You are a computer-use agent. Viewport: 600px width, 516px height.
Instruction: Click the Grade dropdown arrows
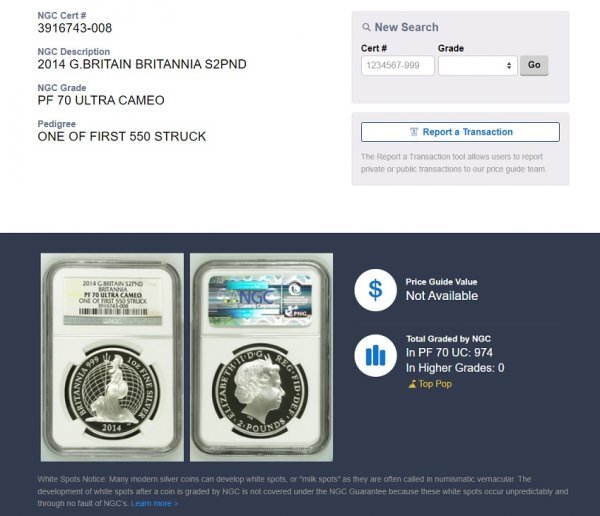(509, 65)
